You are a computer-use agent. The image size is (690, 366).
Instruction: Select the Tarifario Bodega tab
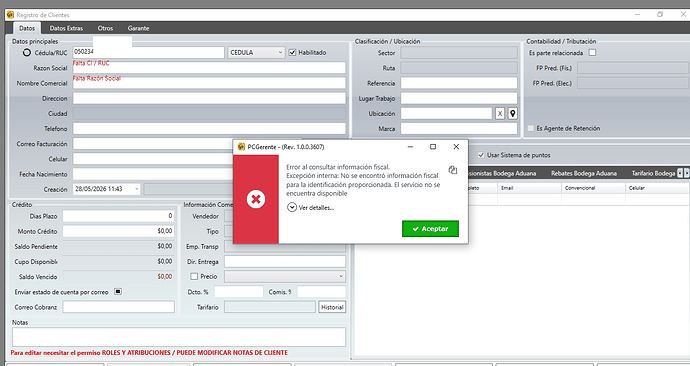(653, 173)
